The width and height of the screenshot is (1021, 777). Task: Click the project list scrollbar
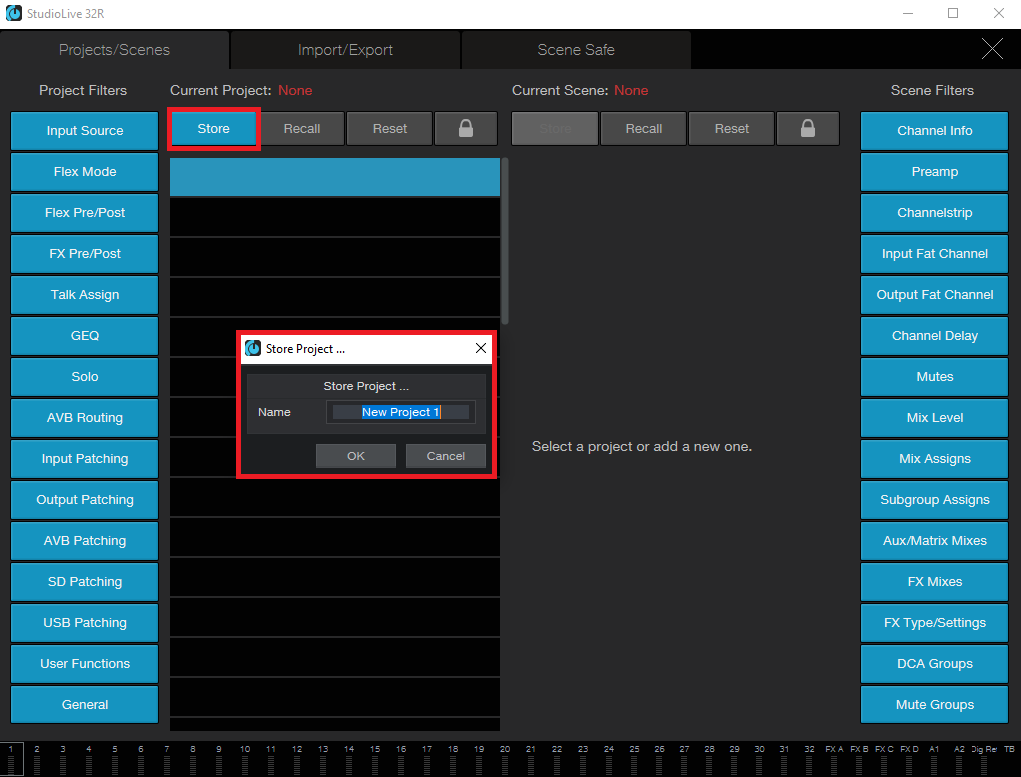coord(505,241)
